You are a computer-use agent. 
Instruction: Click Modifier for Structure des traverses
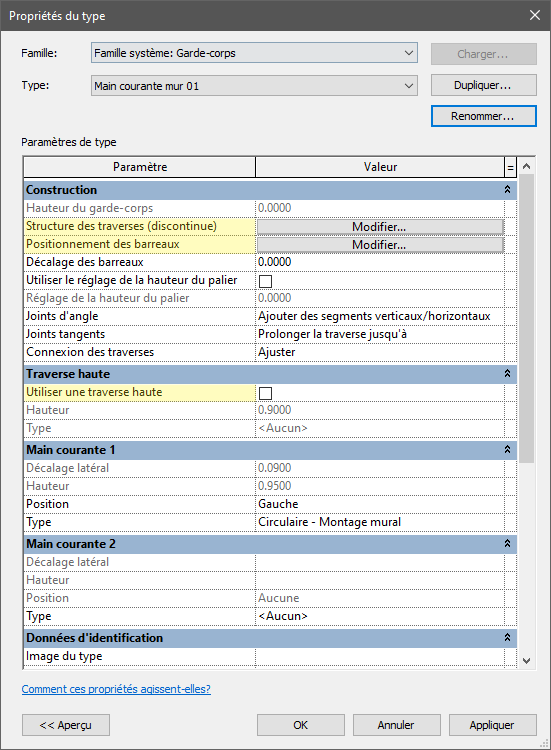point(380,227)
